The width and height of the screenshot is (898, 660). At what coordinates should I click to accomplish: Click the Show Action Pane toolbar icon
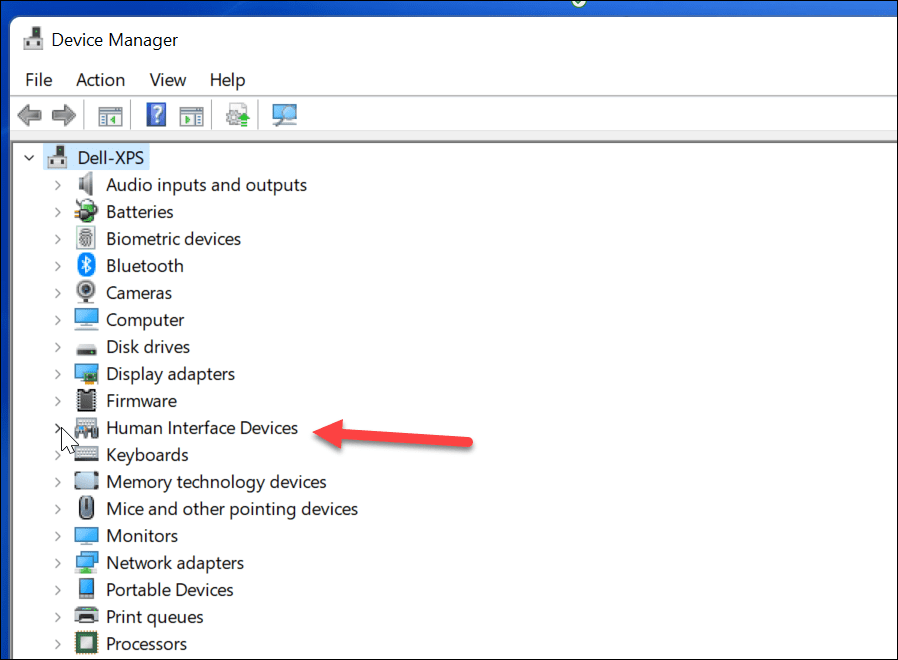click(x=191, y=114)
